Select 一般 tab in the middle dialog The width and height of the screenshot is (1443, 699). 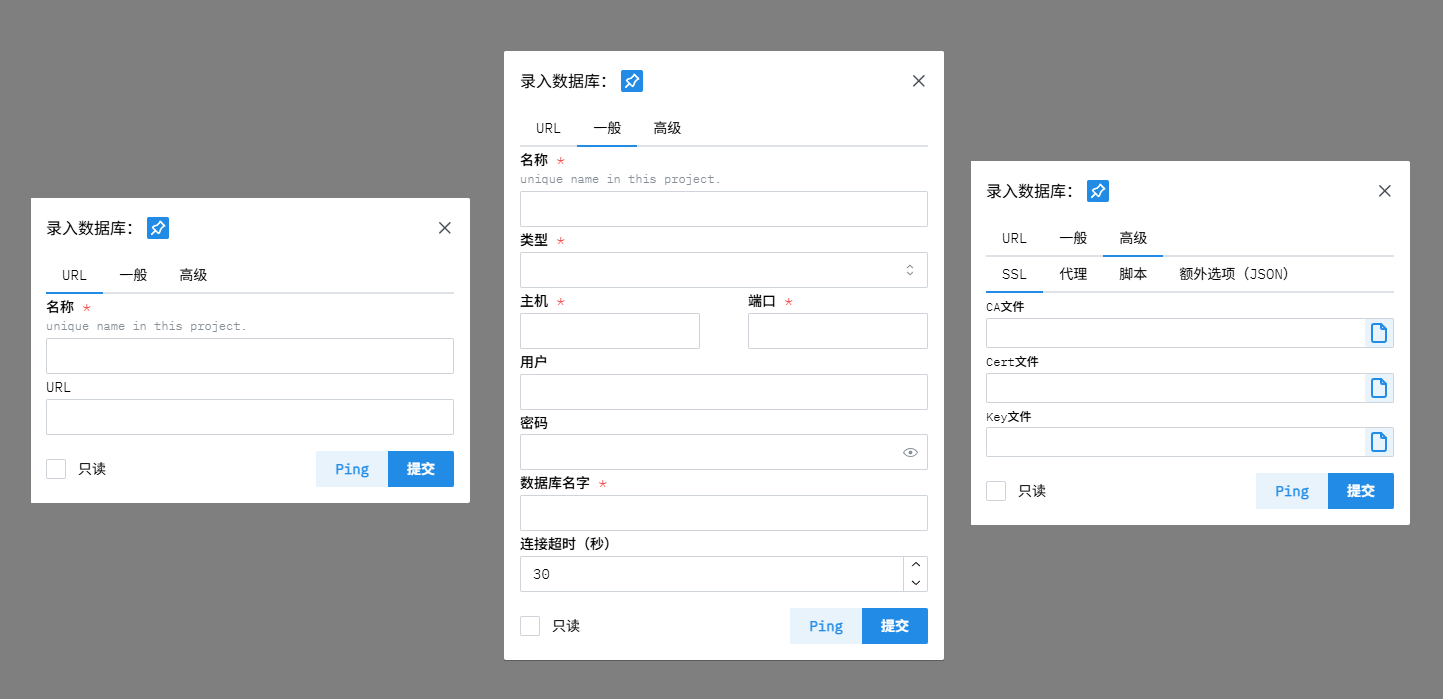click(607, 128)
